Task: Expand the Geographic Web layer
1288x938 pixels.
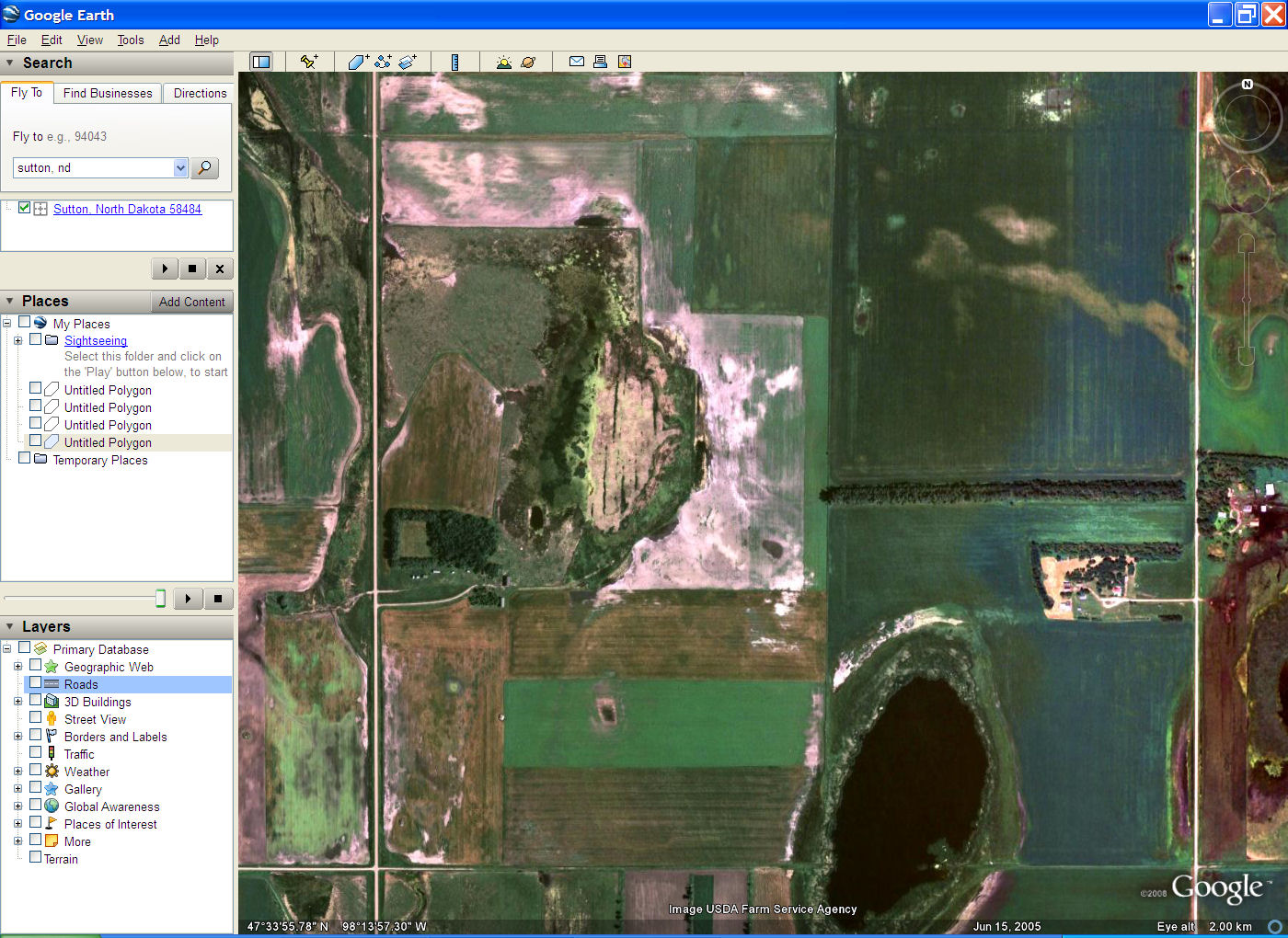Action: click(x=17, y=666)
